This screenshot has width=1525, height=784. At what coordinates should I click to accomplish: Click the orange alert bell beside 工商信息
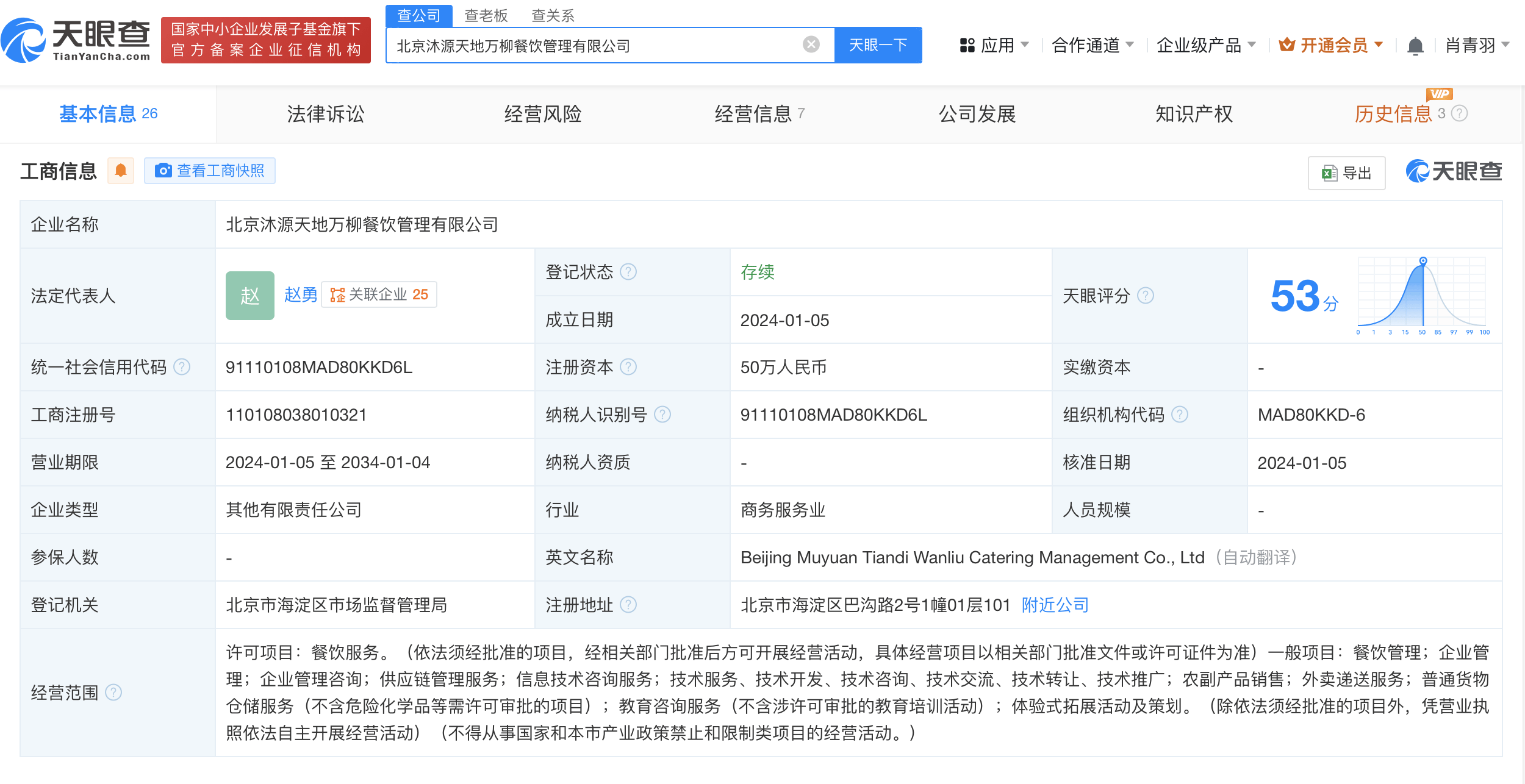tap(121, 171)
